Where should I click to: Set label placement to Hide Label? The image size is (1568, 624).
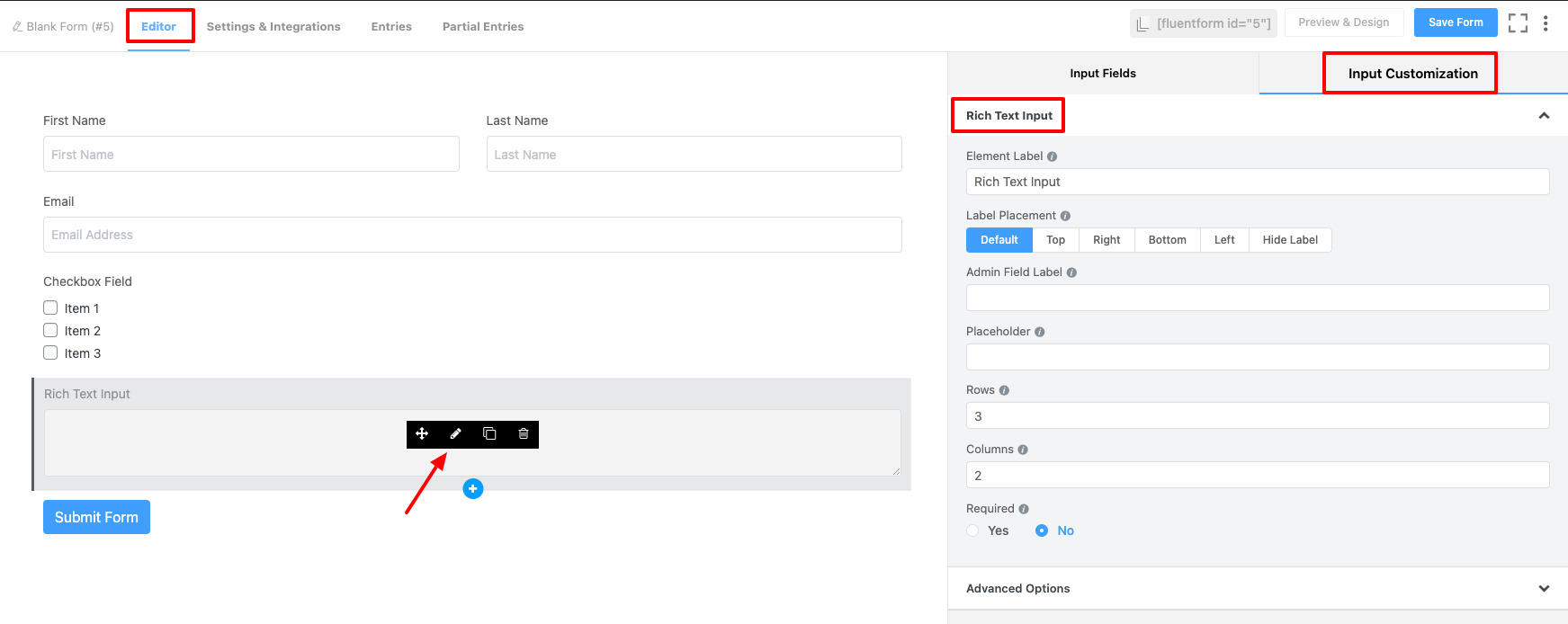click(x=1289, y=240)
